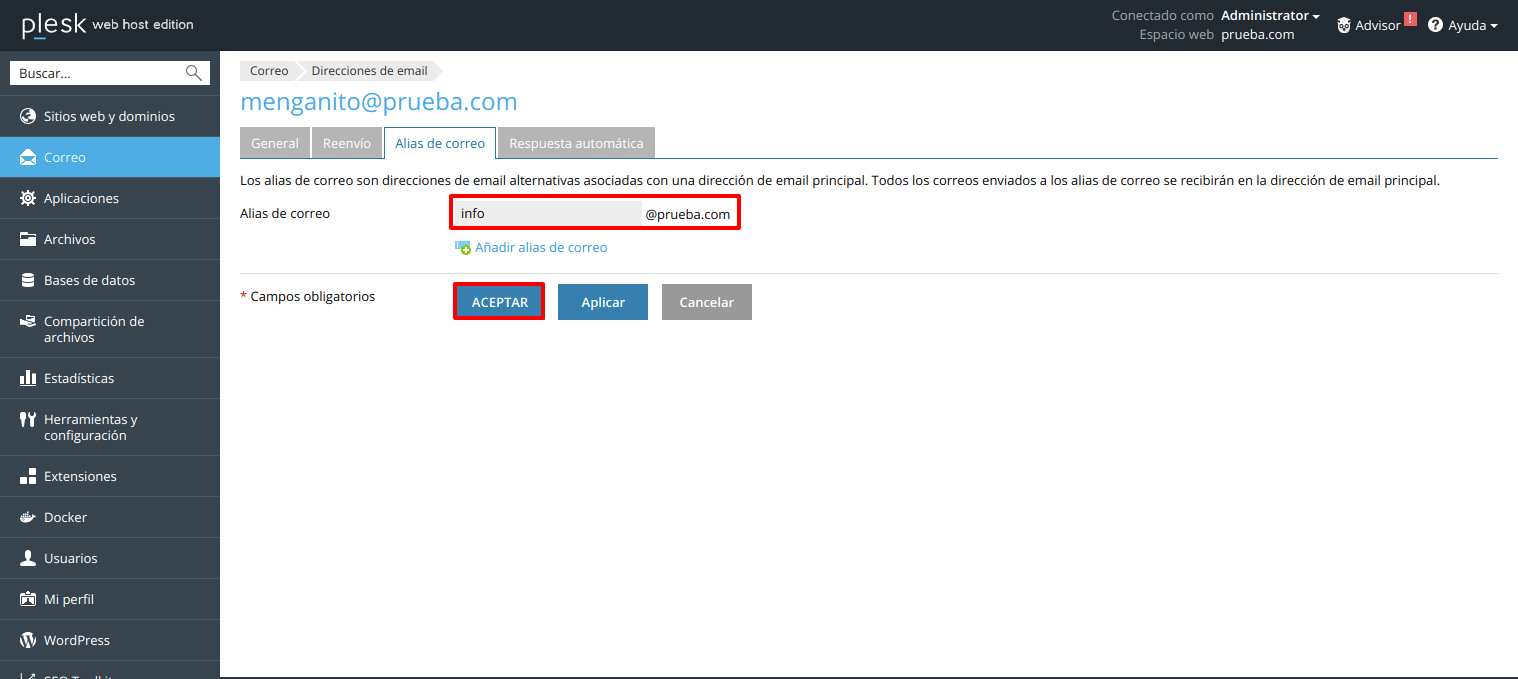Click the folder icon beside Archivos

pos(28,239)
